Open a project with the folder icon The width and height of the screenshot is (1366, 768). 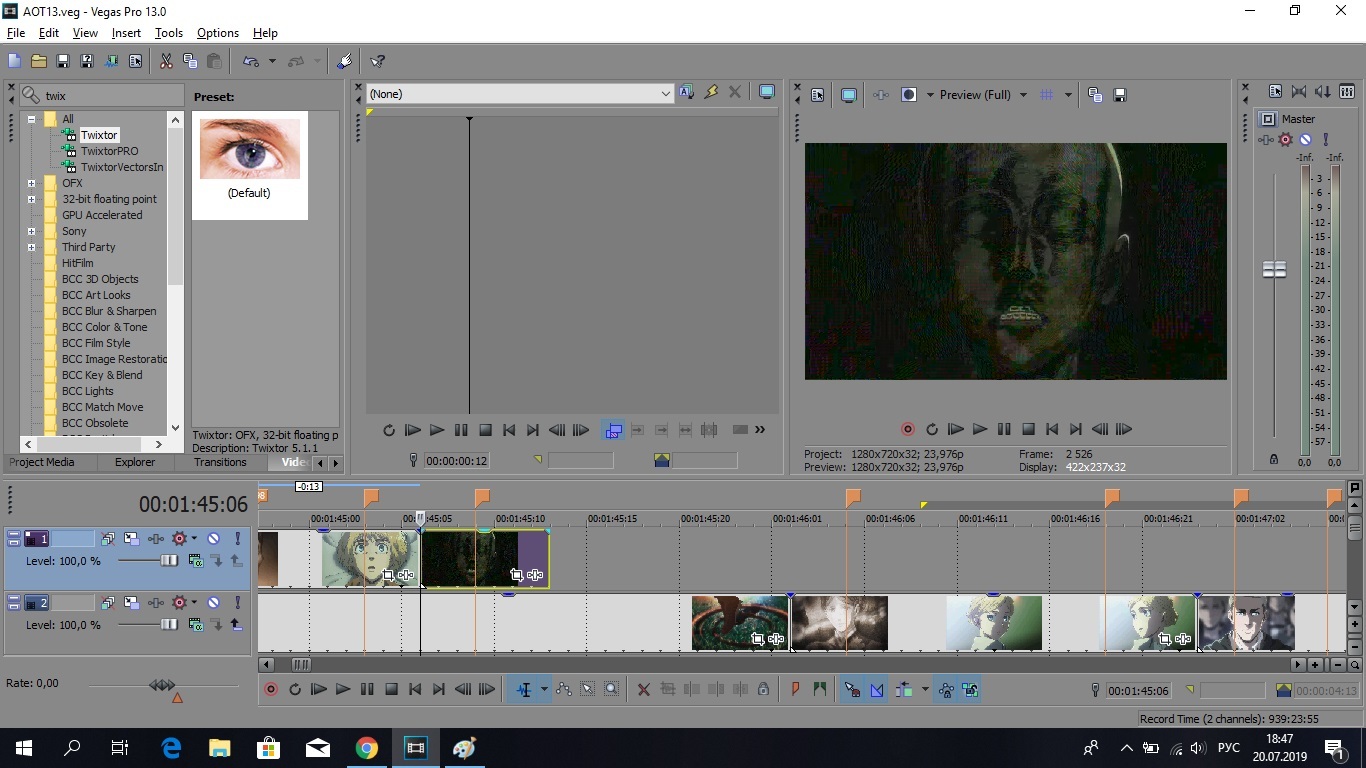tap(39, 61)
